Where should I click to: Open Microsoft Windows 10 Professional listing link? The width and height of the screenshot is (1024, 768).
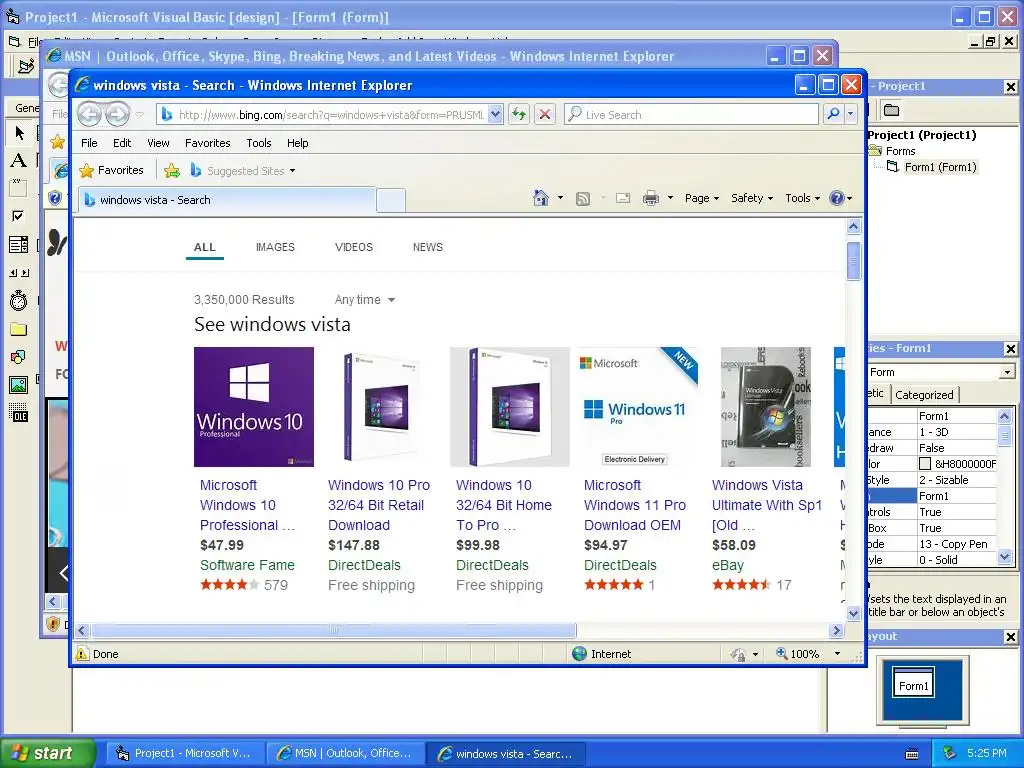[248, 505]
